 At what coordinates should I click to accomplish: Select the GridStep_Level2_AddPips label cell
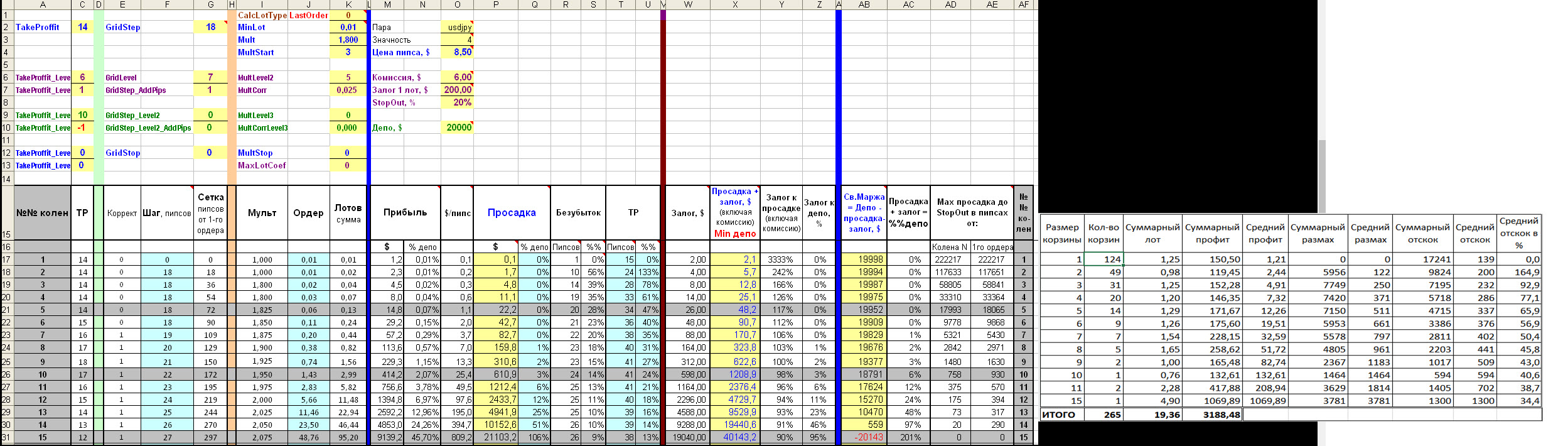148,128
